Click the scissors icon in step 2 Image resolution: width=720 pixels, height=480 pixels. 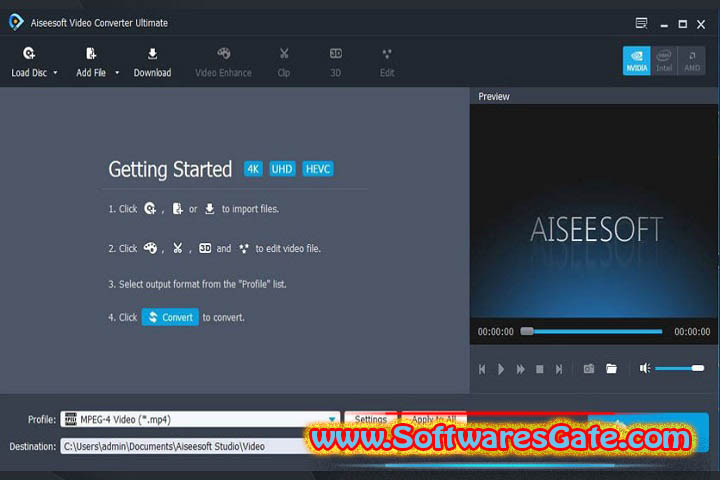point(177,248)
